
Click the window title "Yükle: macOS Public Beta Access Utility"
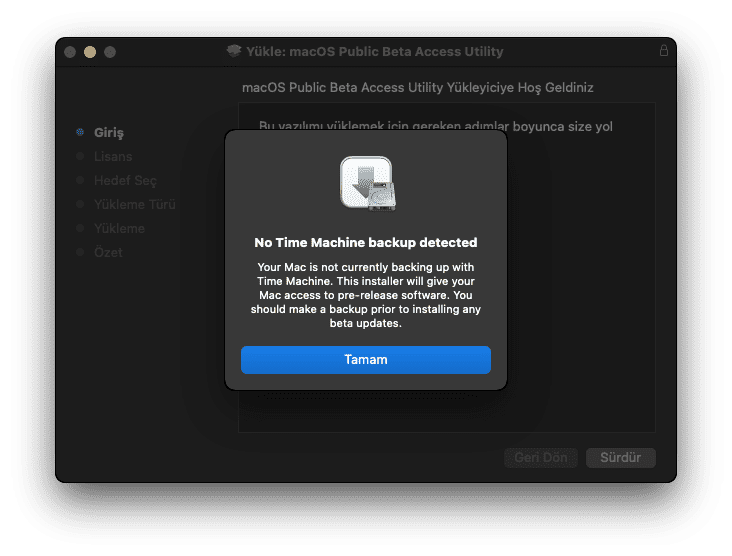[x=375, y=51]
